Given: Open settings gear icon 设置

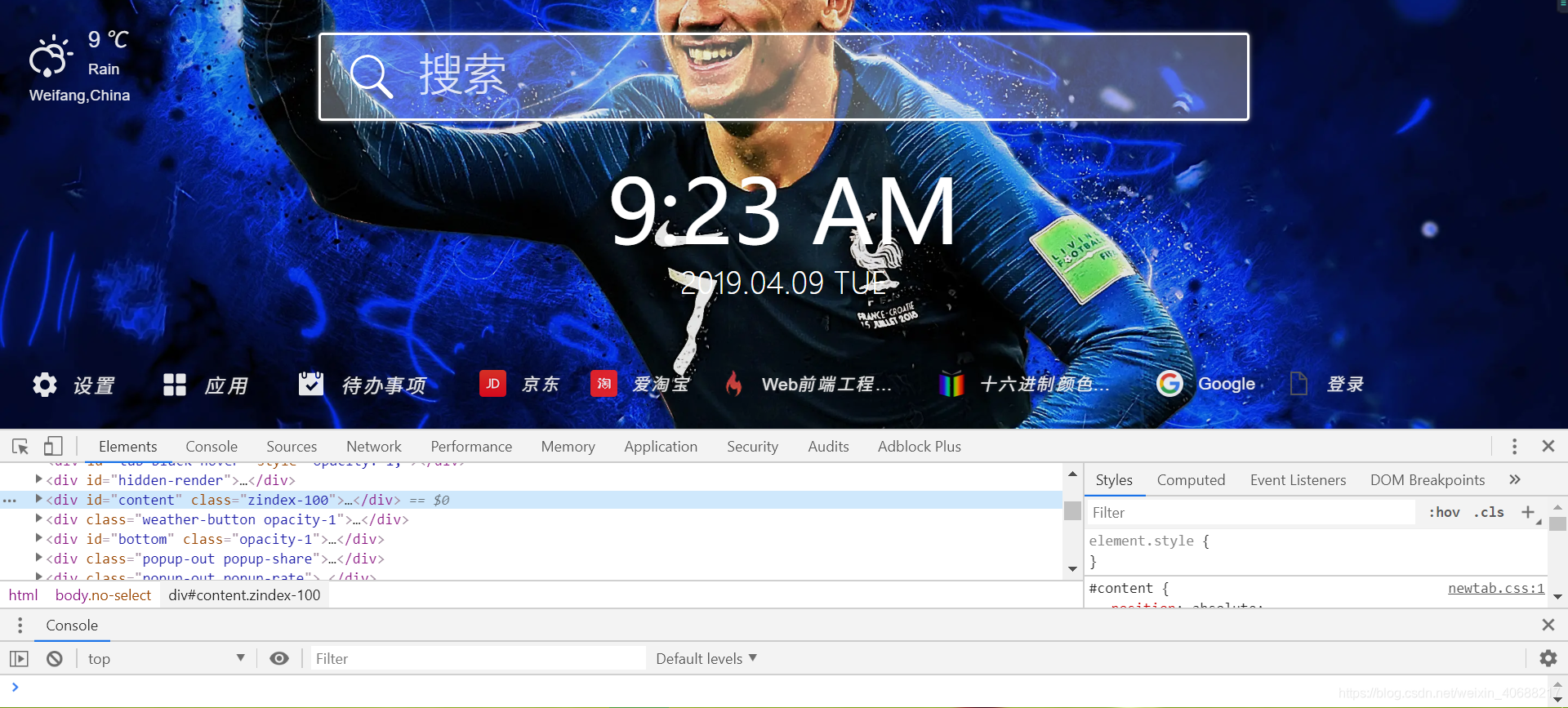Looking at the screenshot, I should (x=45, y=385).
